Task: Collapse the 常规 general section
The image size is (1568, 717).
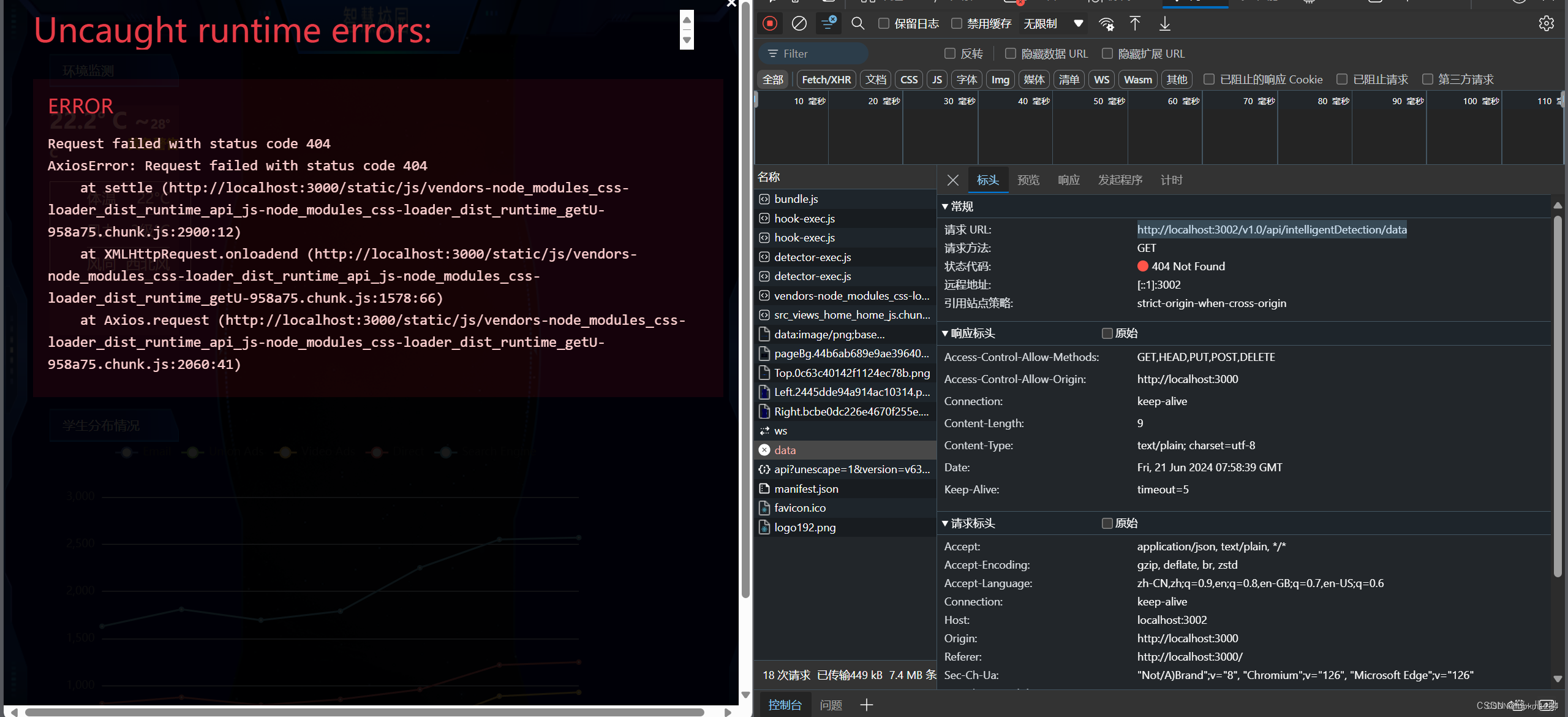Action: click(x=958, y=207)
